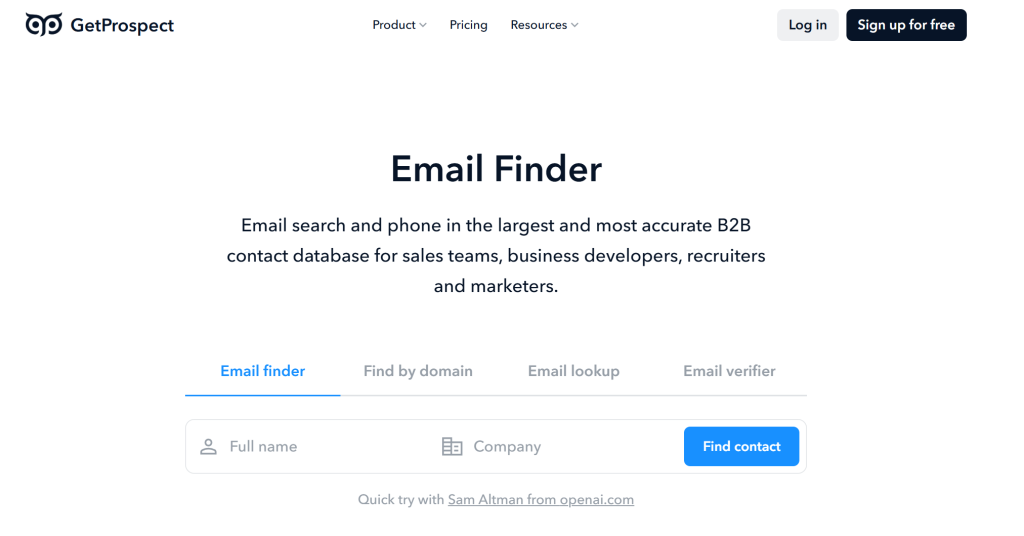Image resolution: width=1024 pixels, height=536 pixels.
Task: Click Sign up for free
Action: (x=905, y=25)
